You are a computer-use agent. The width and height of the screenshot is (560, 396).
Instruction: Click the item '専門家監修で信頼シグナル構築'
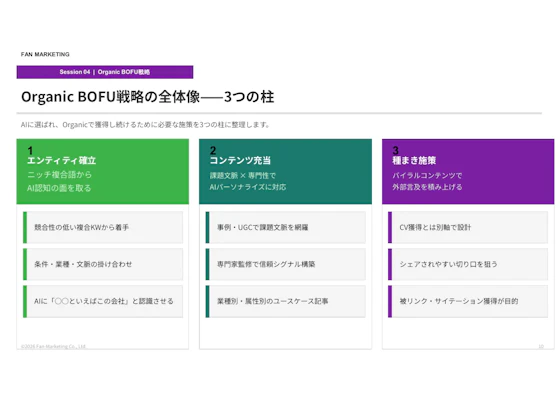tap(285, 264)
